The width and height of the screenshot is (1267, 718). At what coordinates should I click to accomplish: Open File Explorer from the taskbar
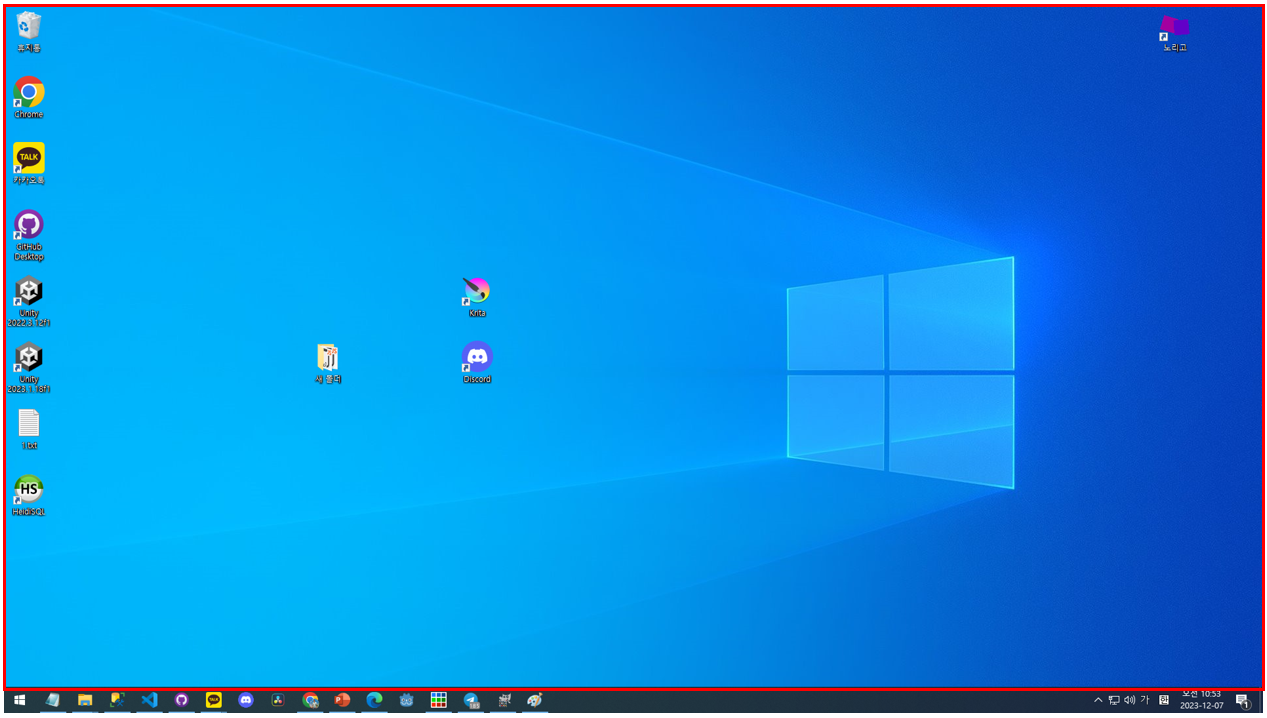[x=85, y=700]
